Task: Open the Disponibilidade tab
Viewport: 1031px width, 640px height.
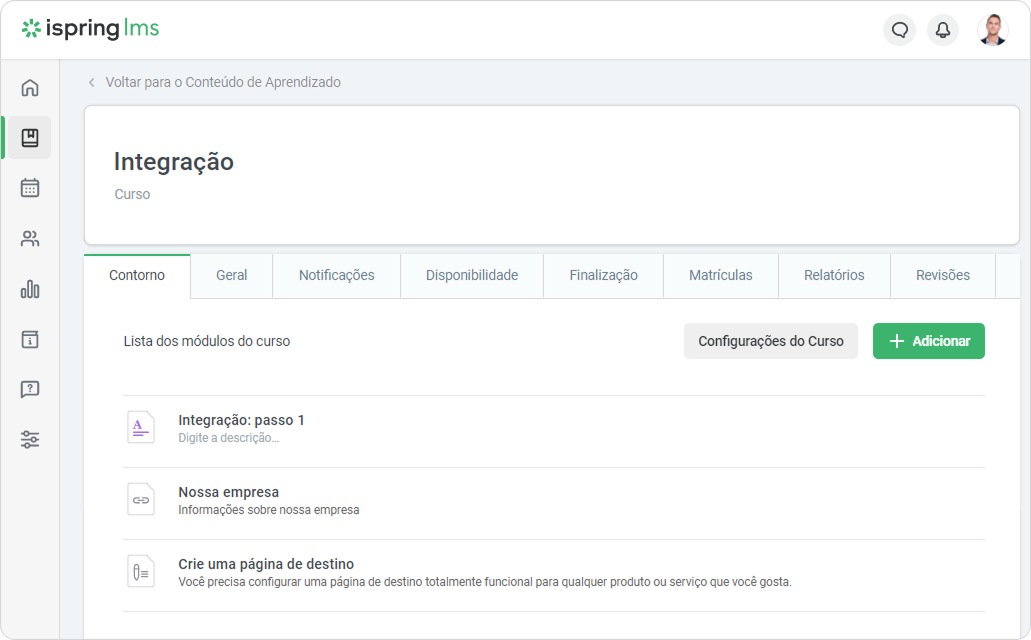Action: coord(472,275)
